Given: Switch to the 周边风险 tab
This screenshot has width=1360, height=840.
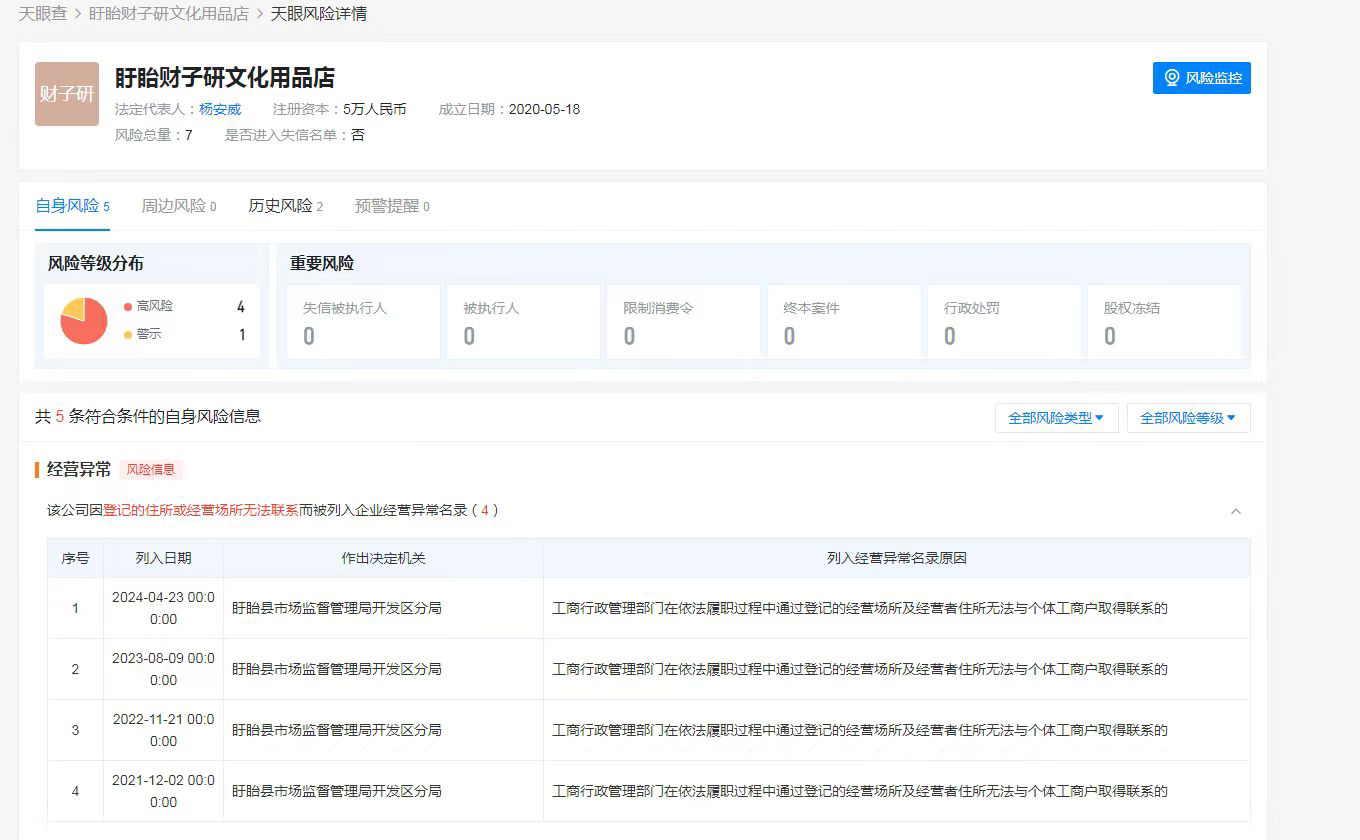Looking at the screenshot, I should pos(178,206).
